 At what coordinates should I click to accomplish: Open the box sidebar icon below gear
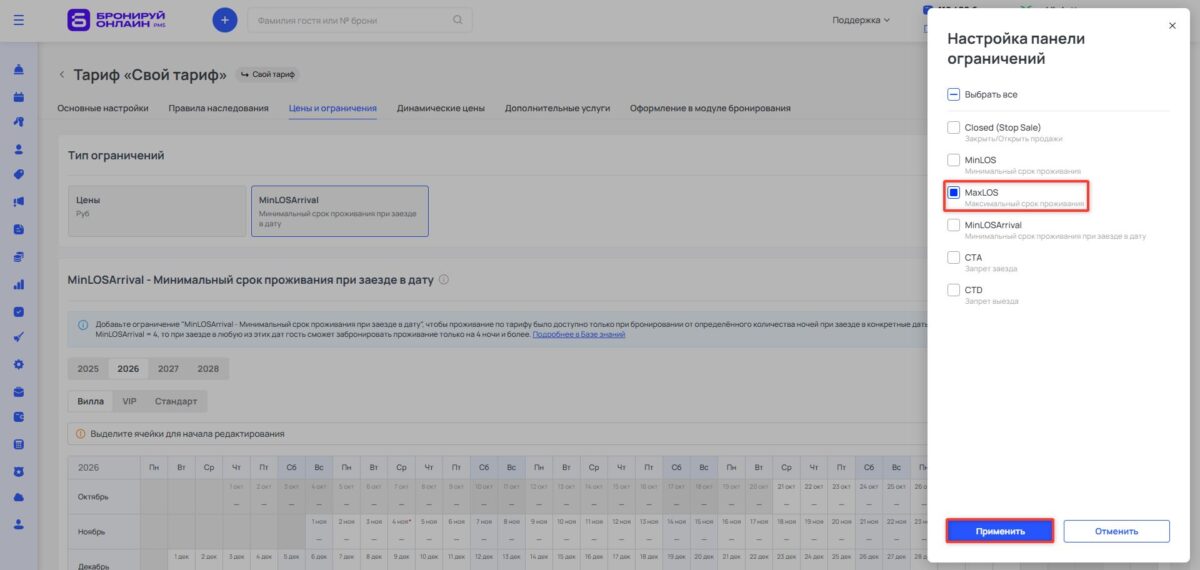19,391
